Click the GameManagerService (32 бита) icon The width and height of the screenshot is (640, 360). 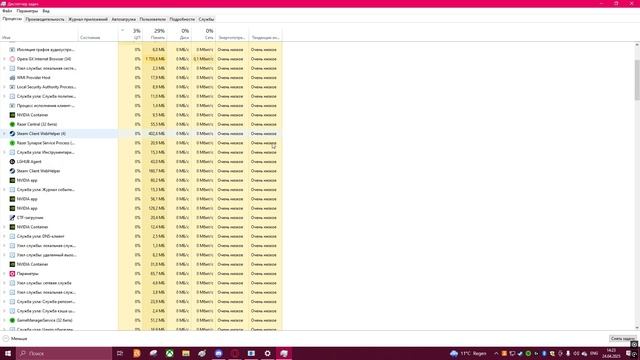(12, 320)
